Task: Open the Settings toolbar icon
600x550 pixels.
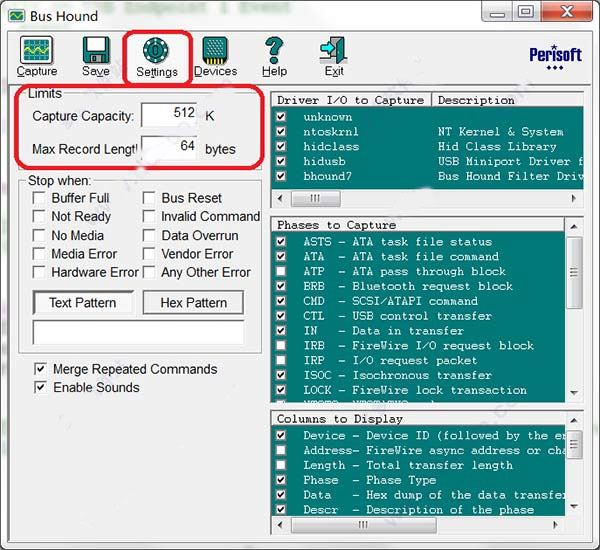Action: [x=157, y=52]
